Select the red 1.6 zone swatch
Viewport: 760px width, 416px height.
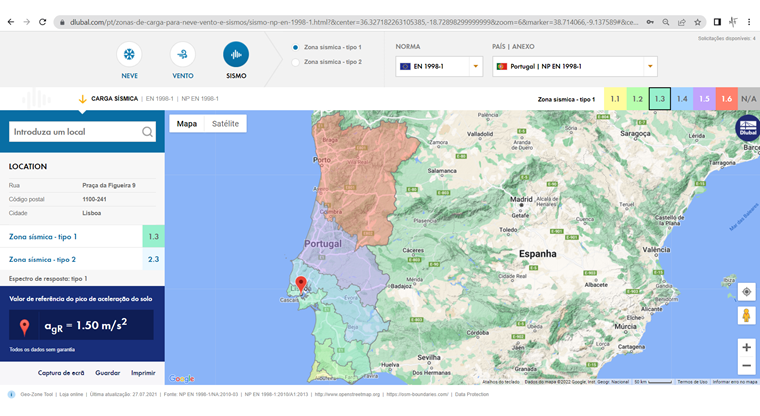point(727,99)
